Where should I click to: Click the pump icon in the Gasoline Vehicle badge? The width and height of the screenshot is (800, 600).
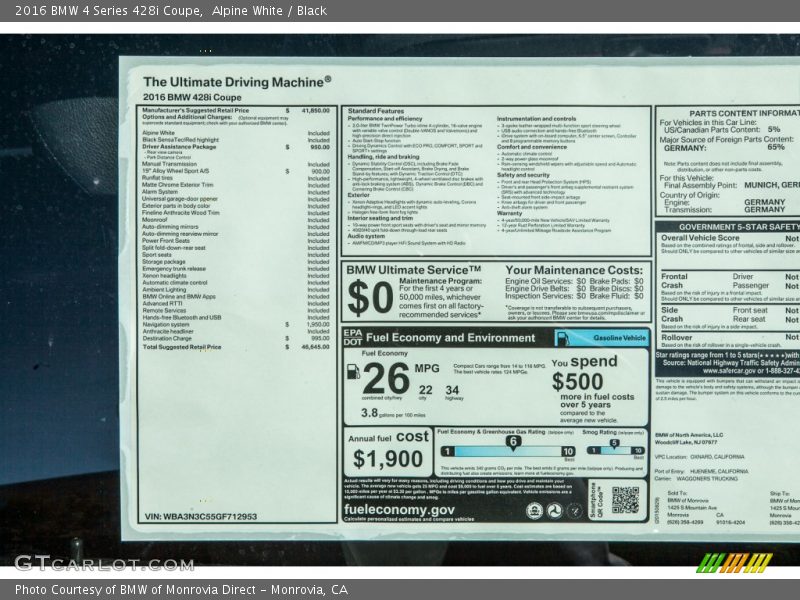[562, 338]
